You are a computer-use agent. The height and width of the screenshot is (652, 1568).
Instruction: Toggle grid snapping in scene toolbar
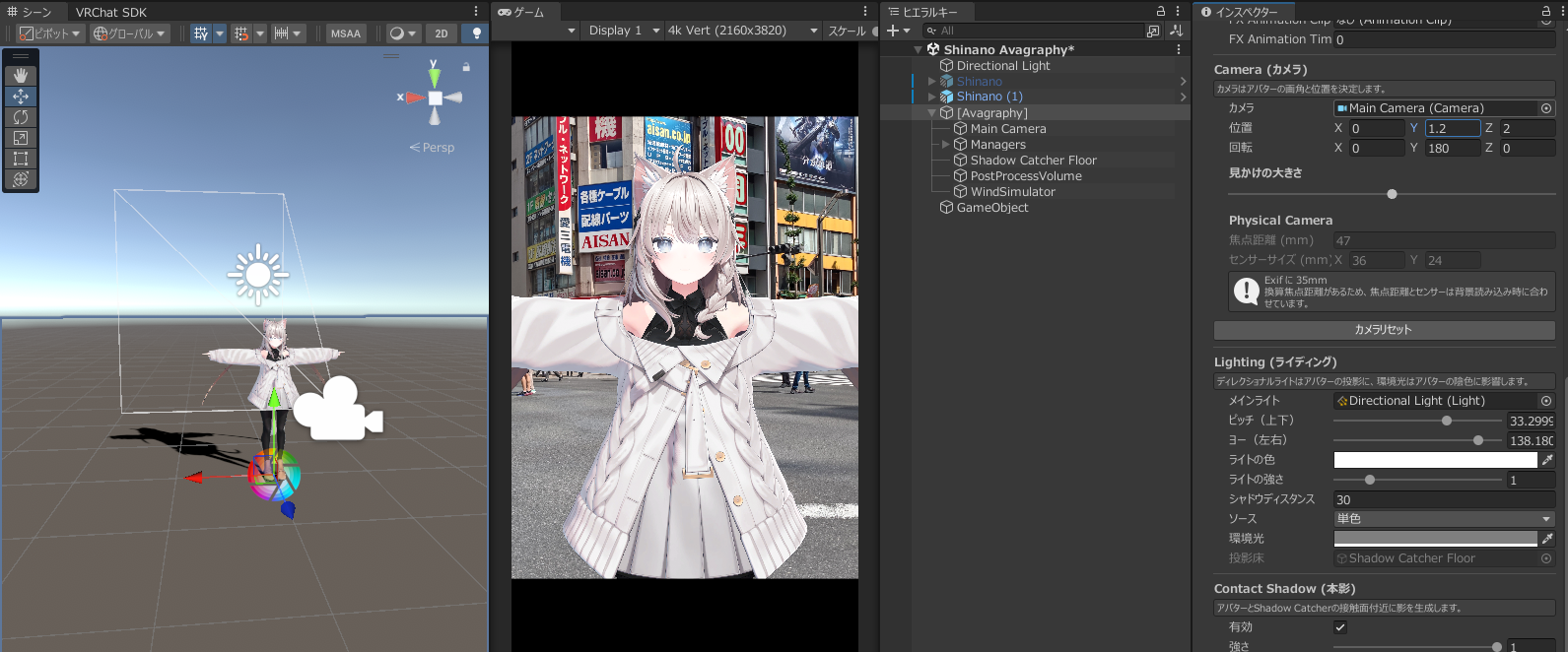pos(241,33)
